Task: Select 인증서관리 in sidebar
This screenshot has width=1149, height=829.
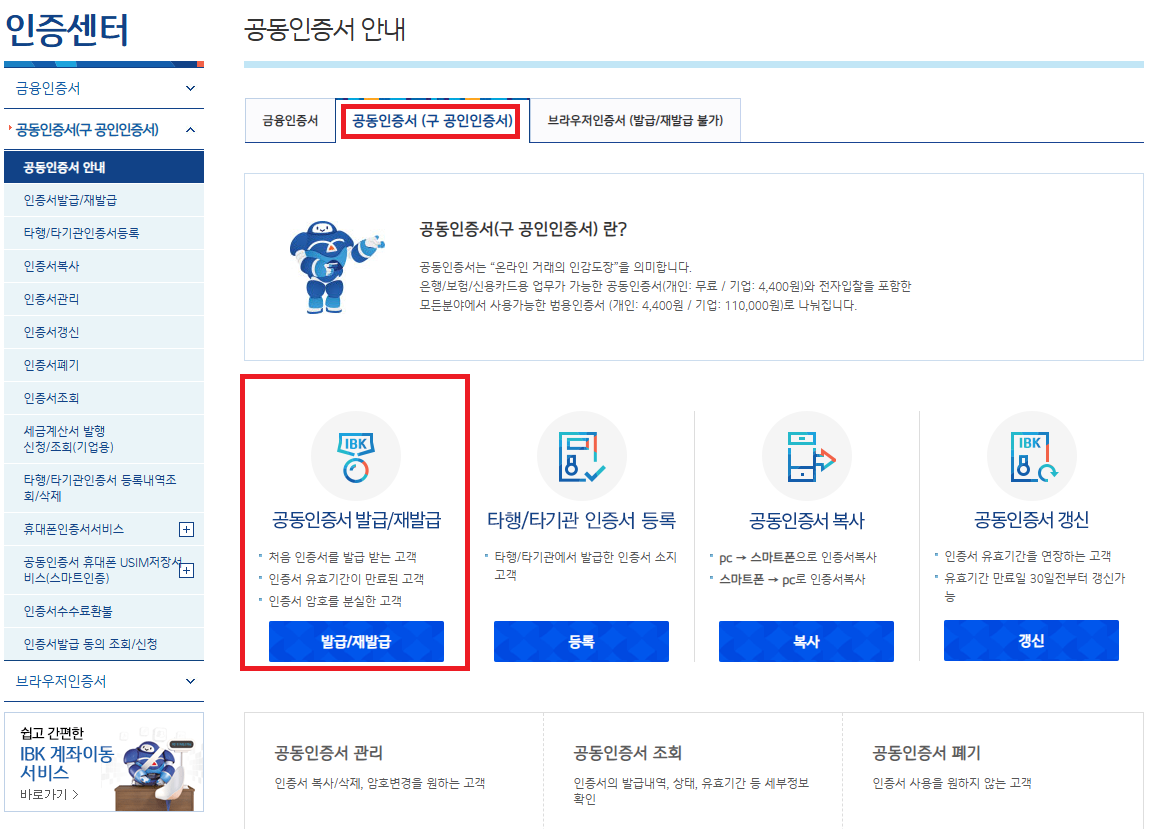Action: point(104,299)
